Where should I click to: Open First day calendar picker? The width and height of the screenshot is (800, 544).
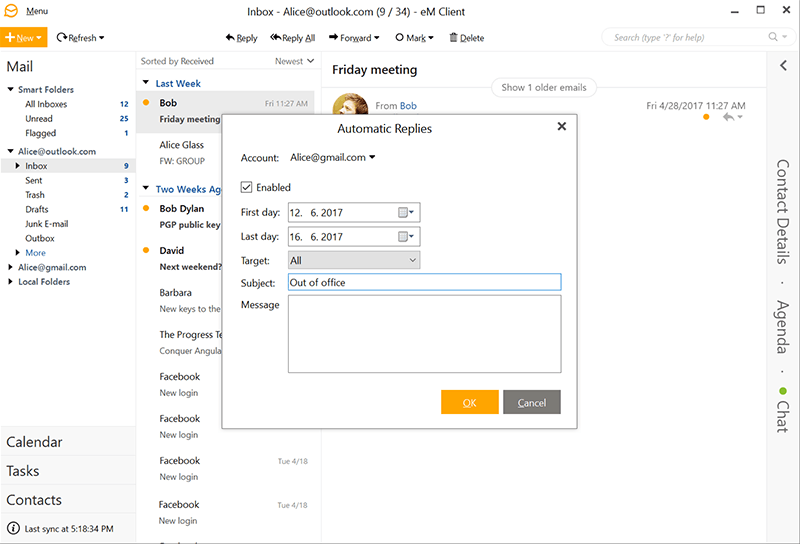point(406,212)
